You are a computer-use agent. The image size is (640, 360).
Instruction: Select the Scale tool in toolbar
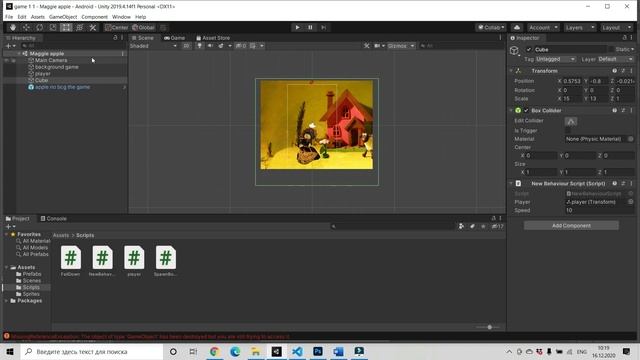[x=53, y=27]
